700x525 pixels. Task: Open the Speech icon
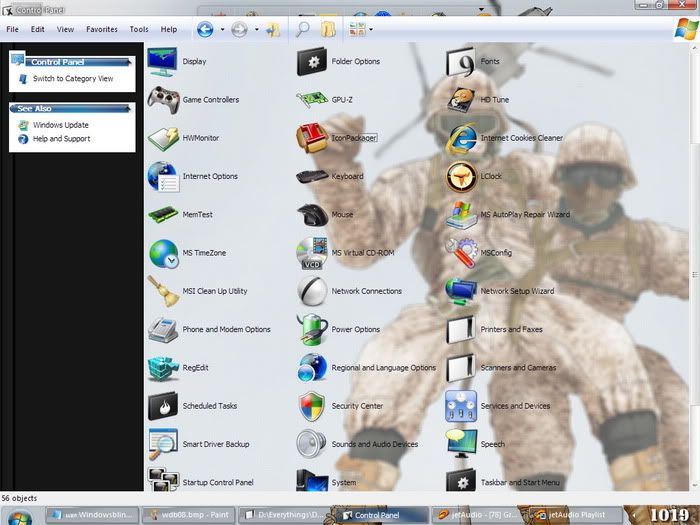461,444
